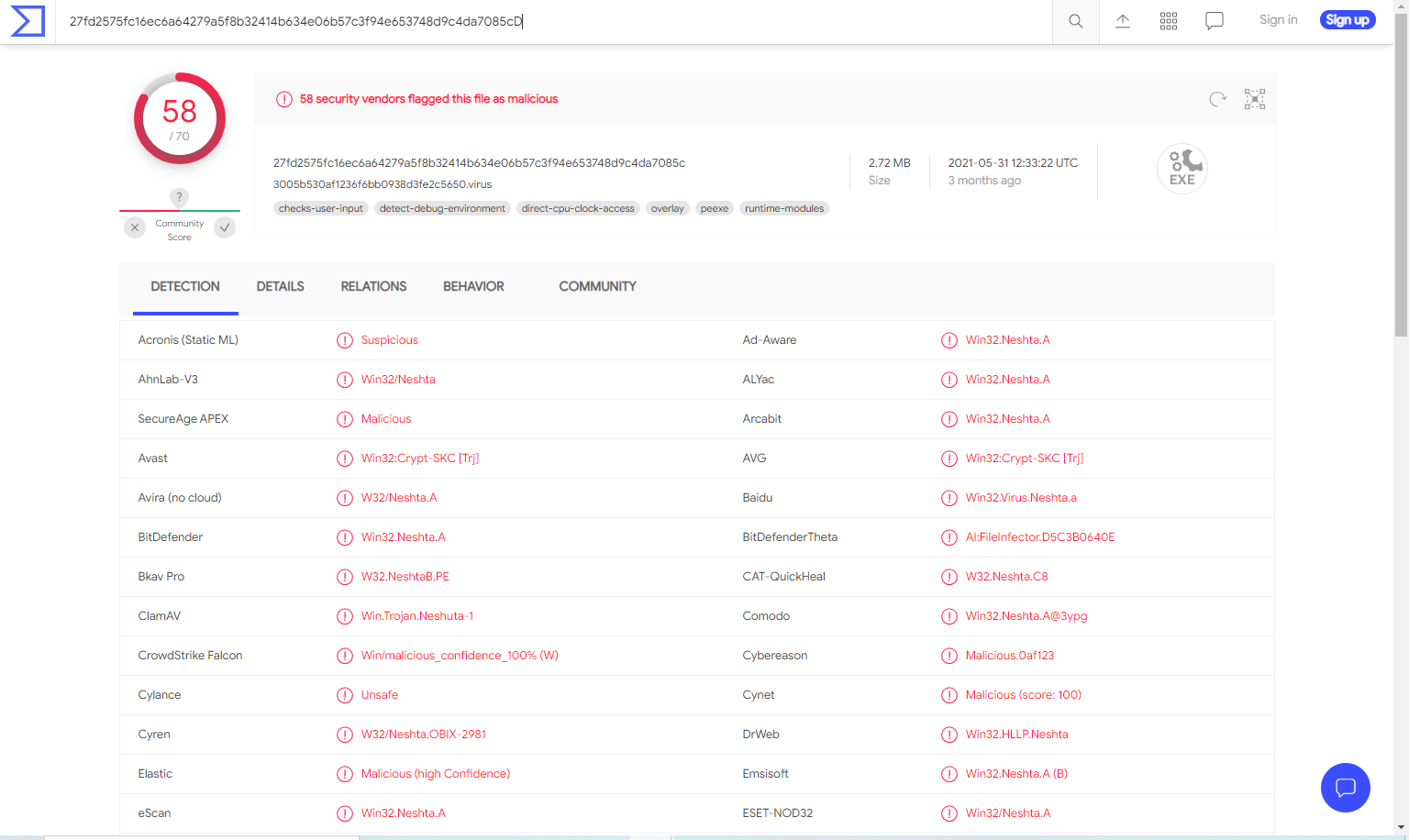This screenshot has height=840, width=1409.
Task: Click the reanalyze refresh icon
Action: [1217, 99]
